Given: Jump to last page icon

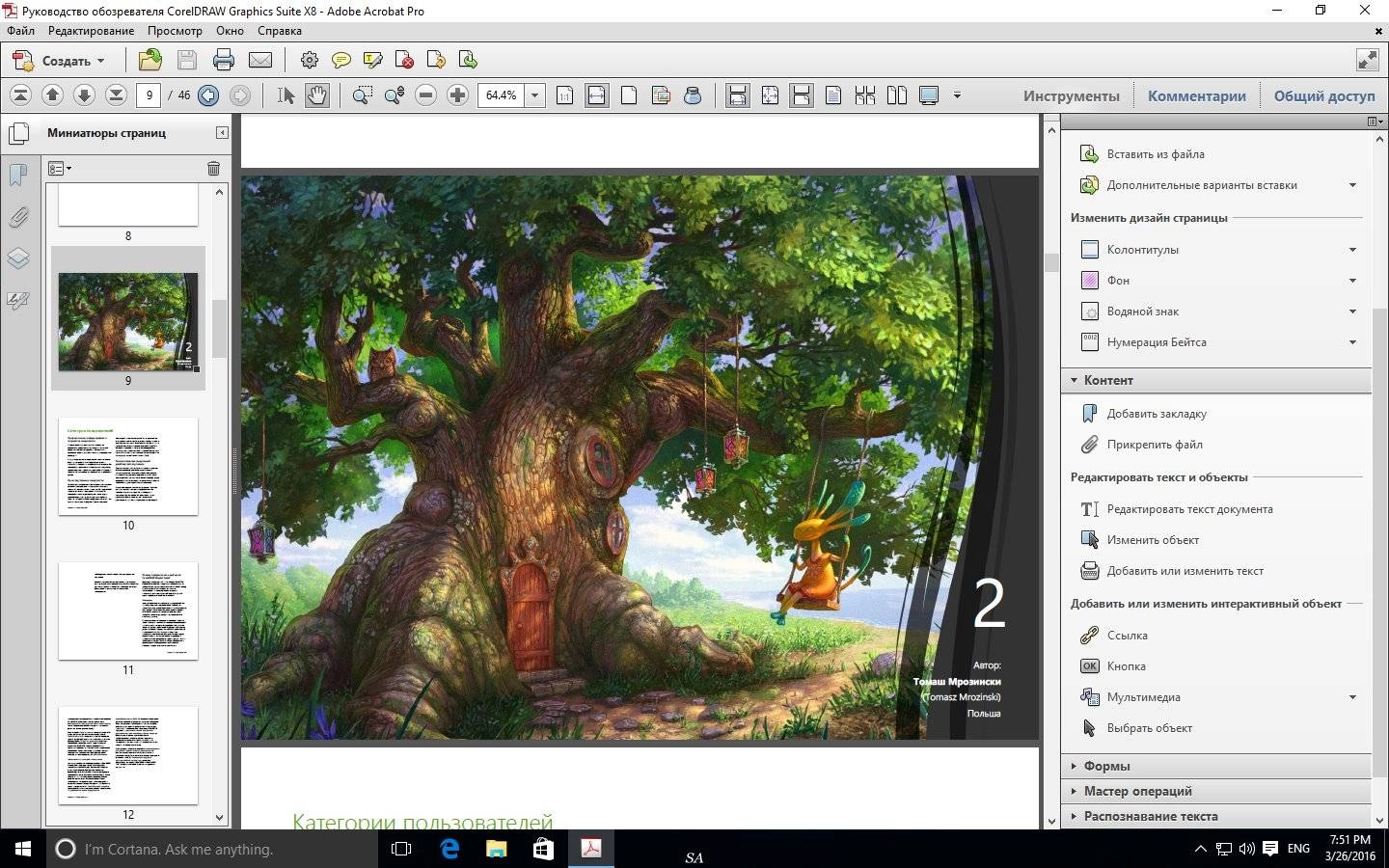Looking at the screenshot, I should pyautogui.click(x=116, y=95).
